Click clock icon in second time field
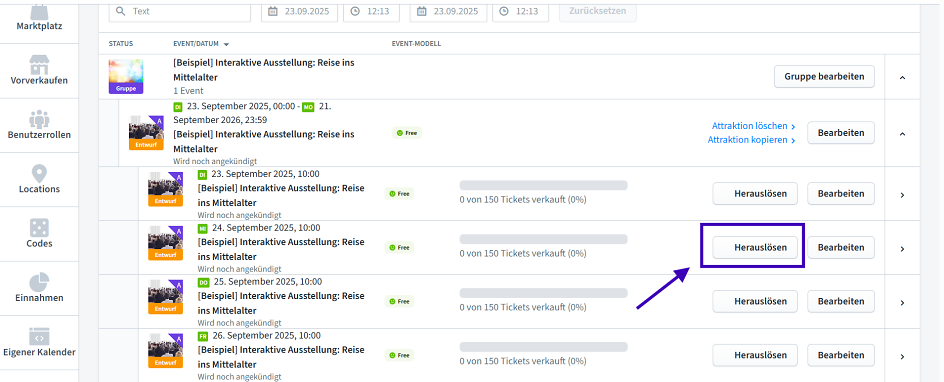The image size is (944, 382). click(504, 11)
